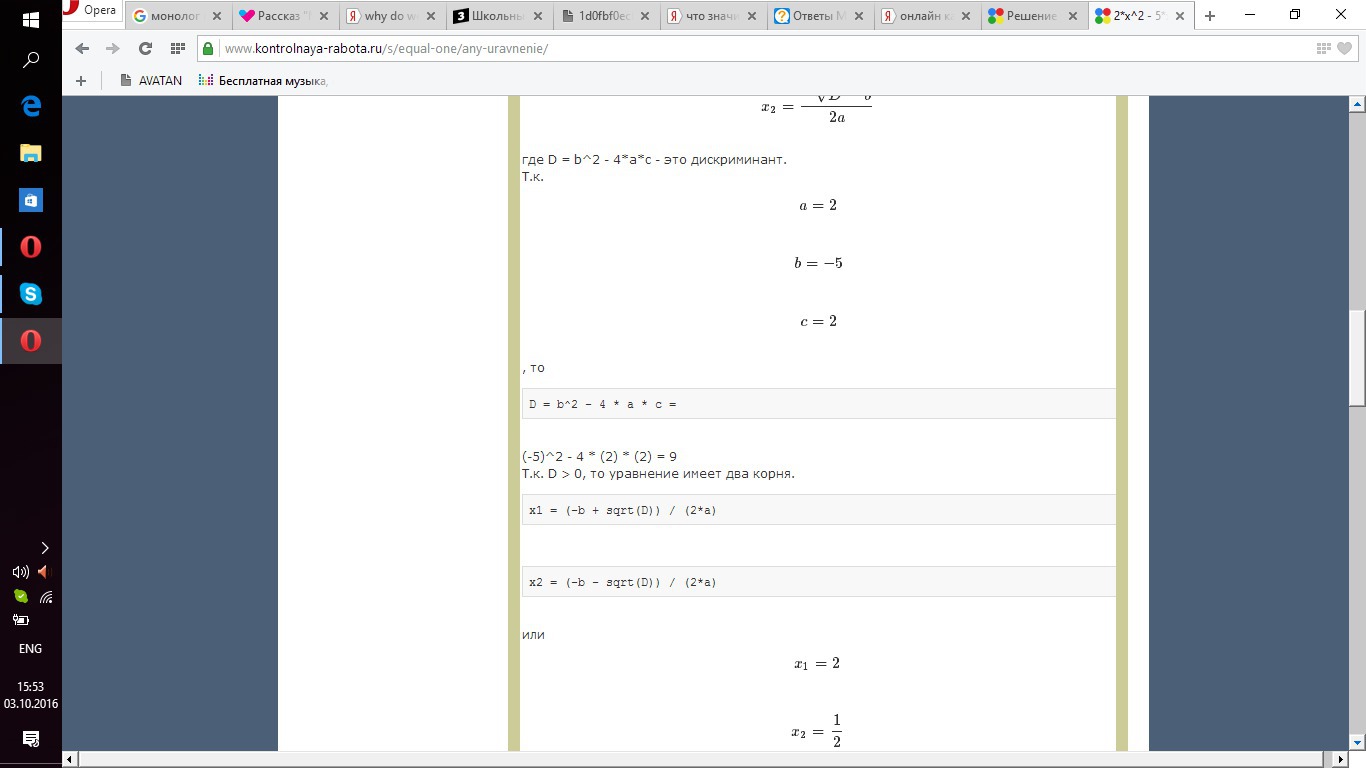Open the Бесплатная музыка bookmark
Screen dimensions: 1366x768
tap(264, 81)
